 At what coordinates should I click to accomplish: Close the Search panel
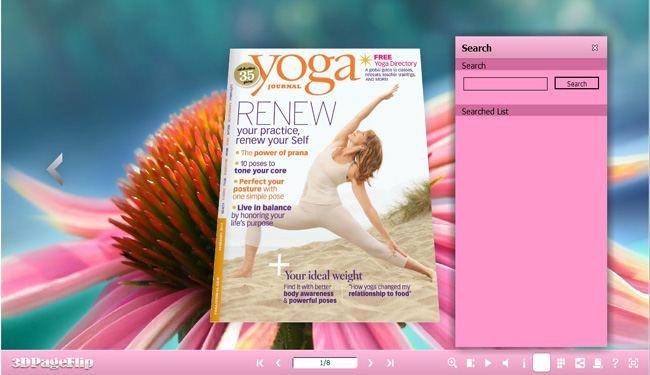click(595, 48)
